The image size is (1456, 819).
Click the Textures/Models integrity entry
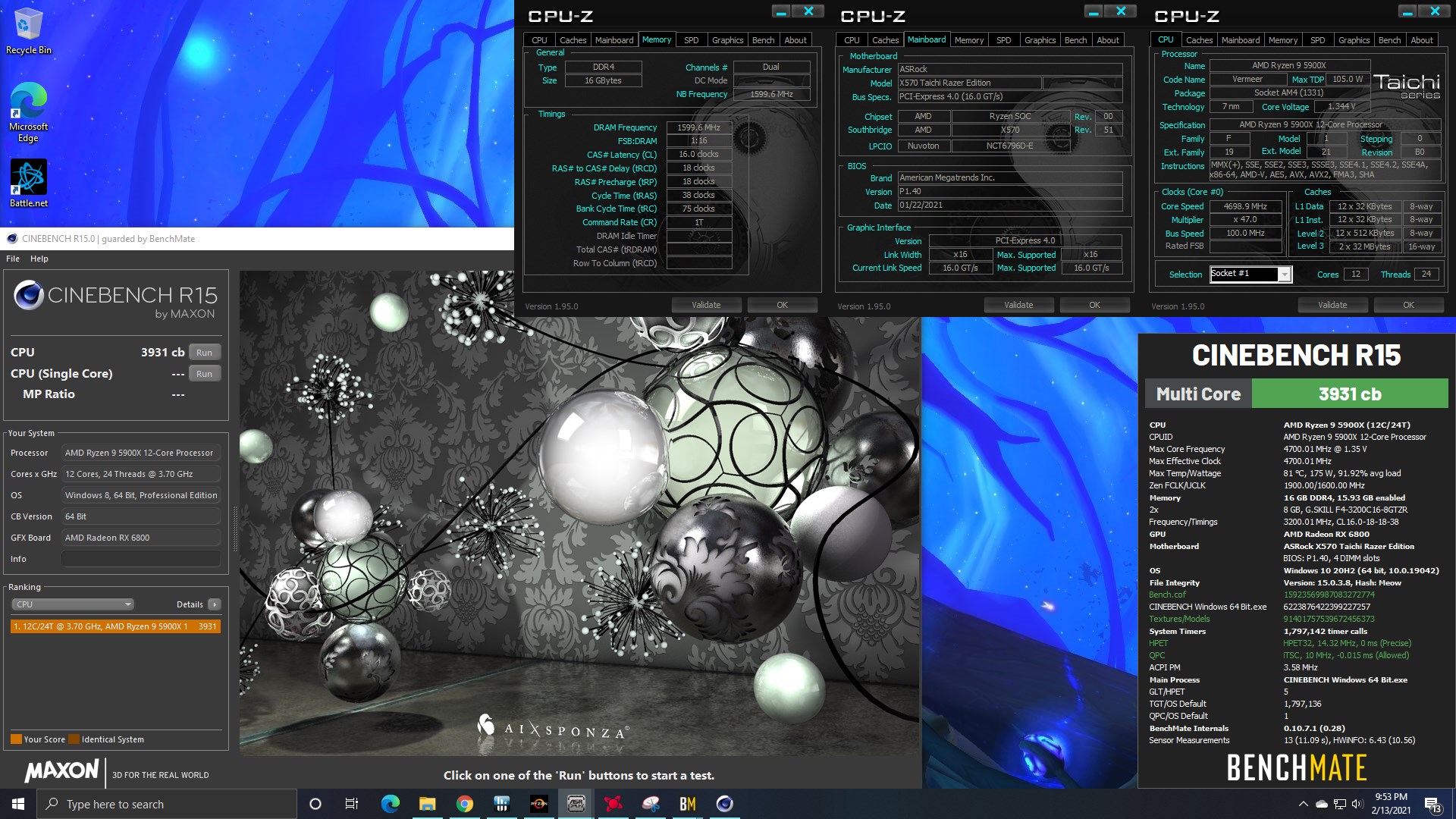[x=1179, y=619]
